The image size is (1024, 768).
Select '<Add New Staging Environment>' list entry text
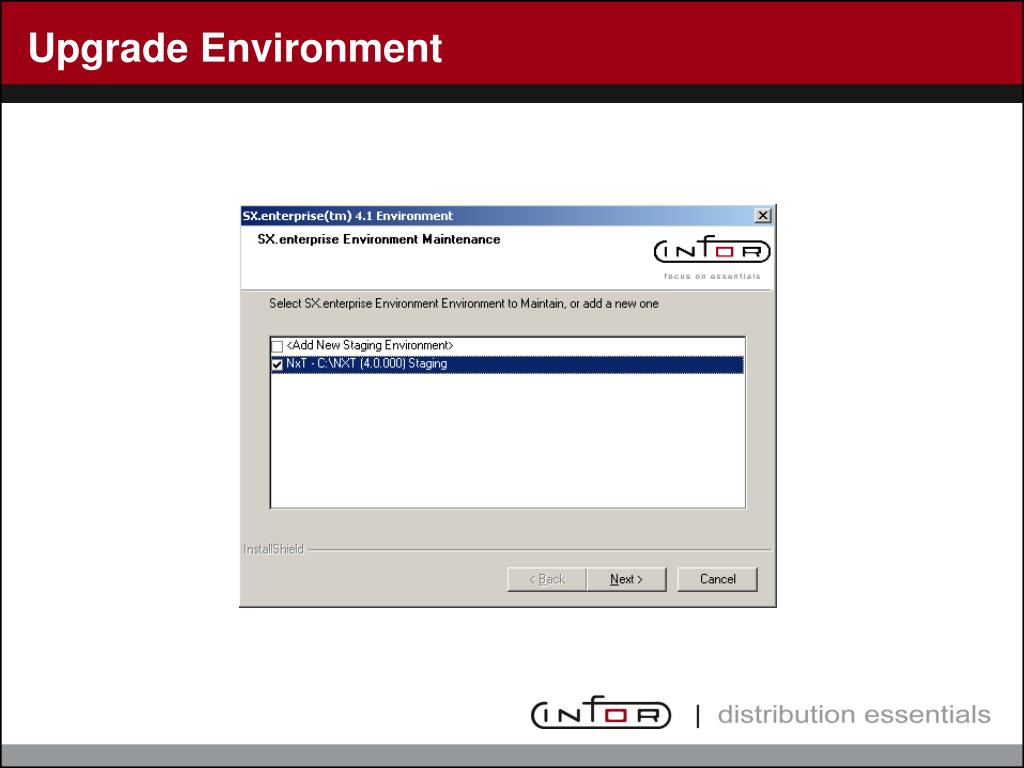click(x=370, y=345)
